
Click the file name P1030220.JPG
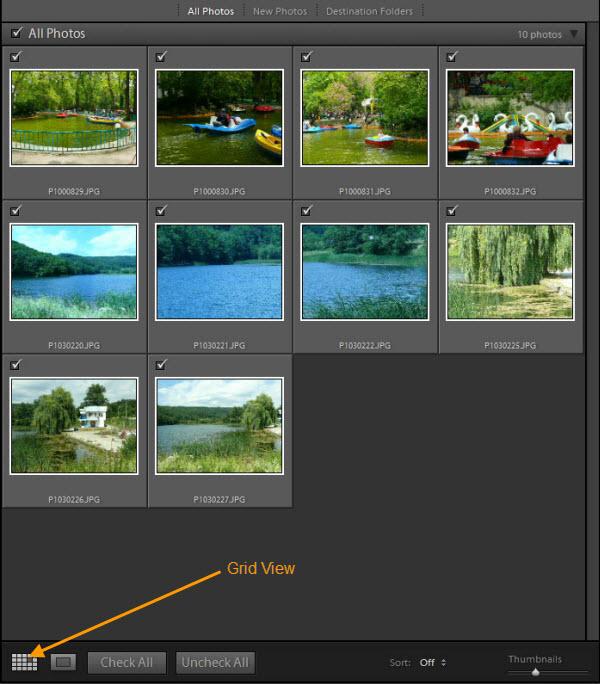[x=74, y=345]
